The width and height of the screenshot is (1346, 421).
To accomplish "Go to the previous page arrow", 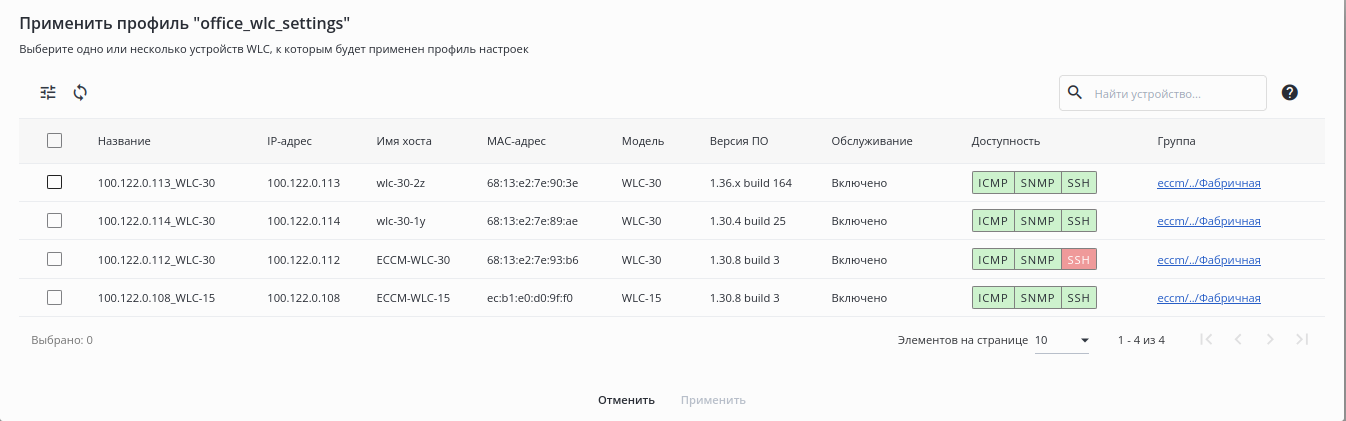I will (x=1238, y=340).
